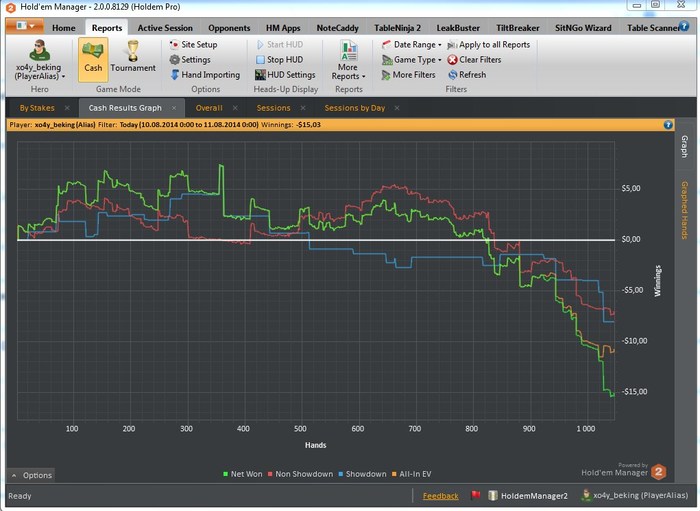Screen dimensions: 700x511
Task: Open the Active Session tab
Action: (165, 28)
